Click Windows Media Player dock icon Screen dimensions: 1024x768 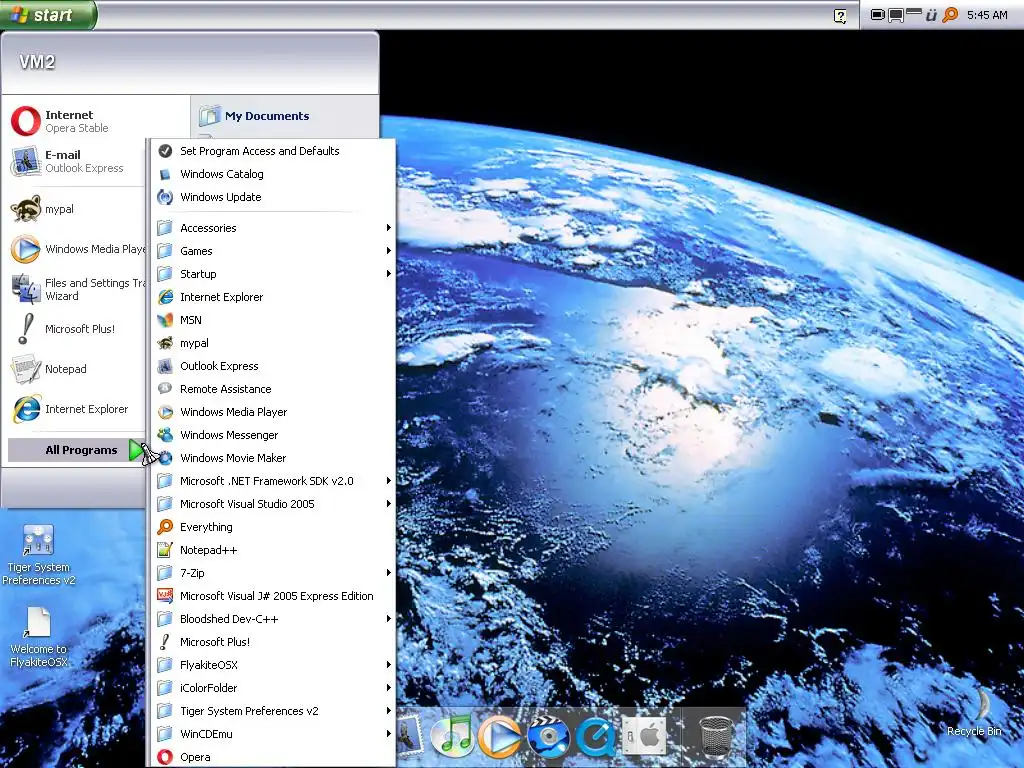pos(500,736)
